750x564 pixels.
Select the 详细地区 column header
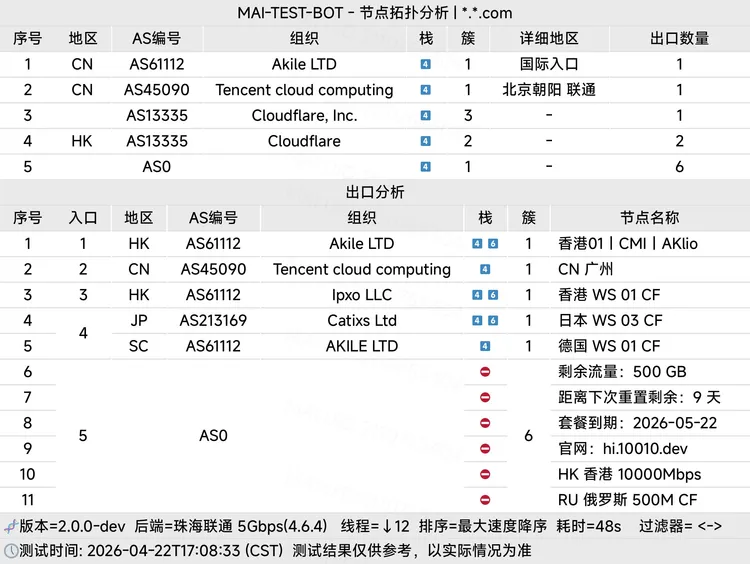[549, 39]
